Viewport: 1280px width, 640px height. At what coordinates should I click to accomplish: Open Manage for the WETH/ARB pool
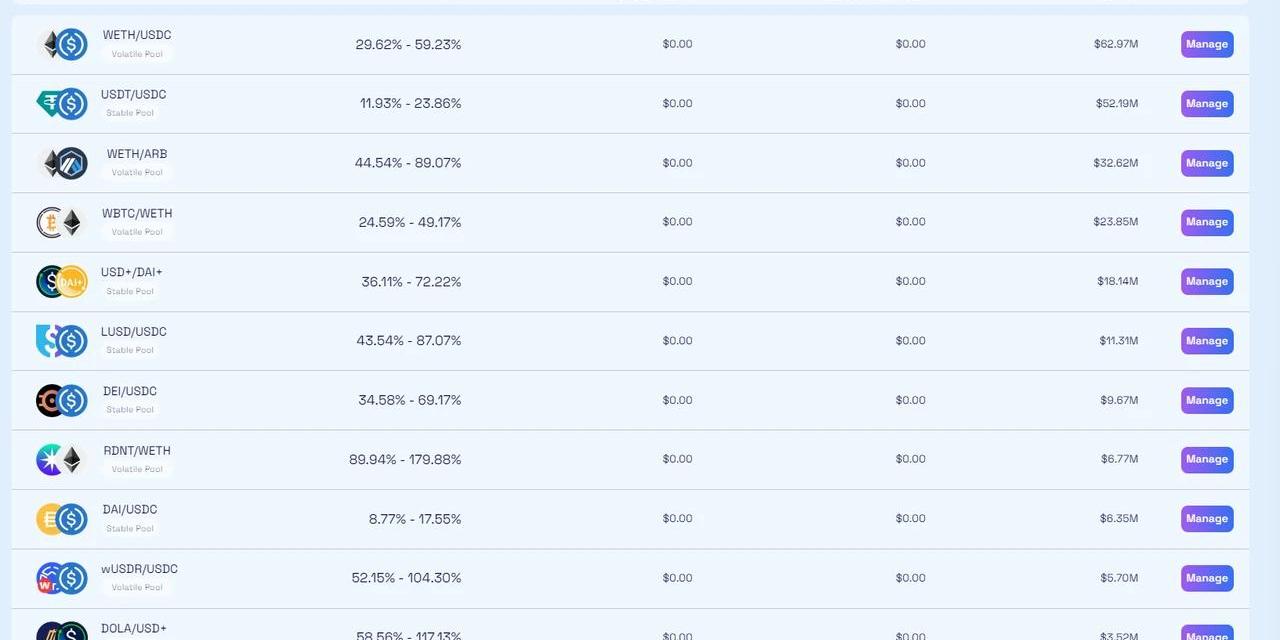1206,163
